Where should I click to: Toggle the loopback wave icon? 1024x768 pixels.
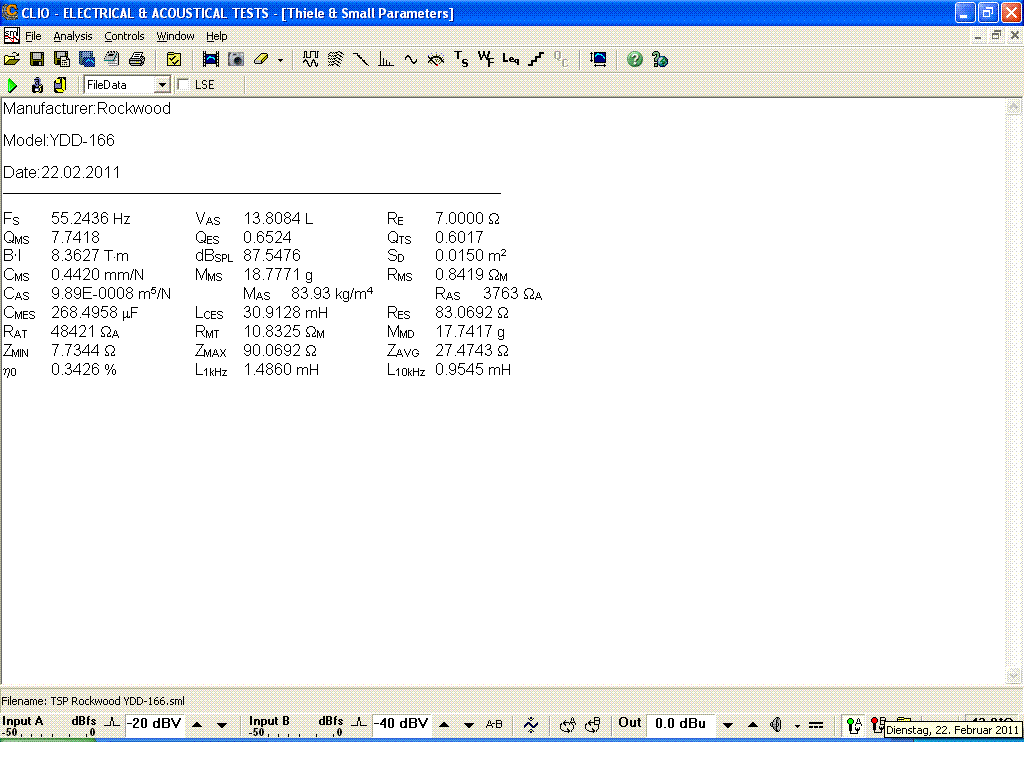pos(531,724)
